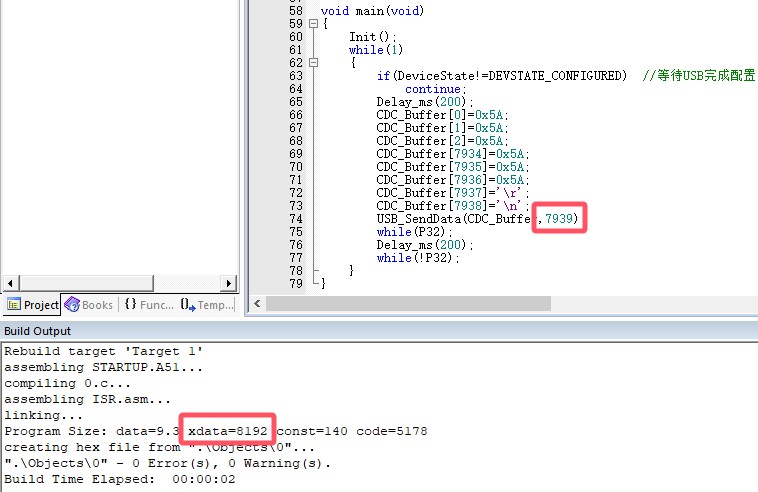The height and width of the screenshot is (492, 758).
Task: Click the Functions braces icon
Action: [x=131, y=304]
